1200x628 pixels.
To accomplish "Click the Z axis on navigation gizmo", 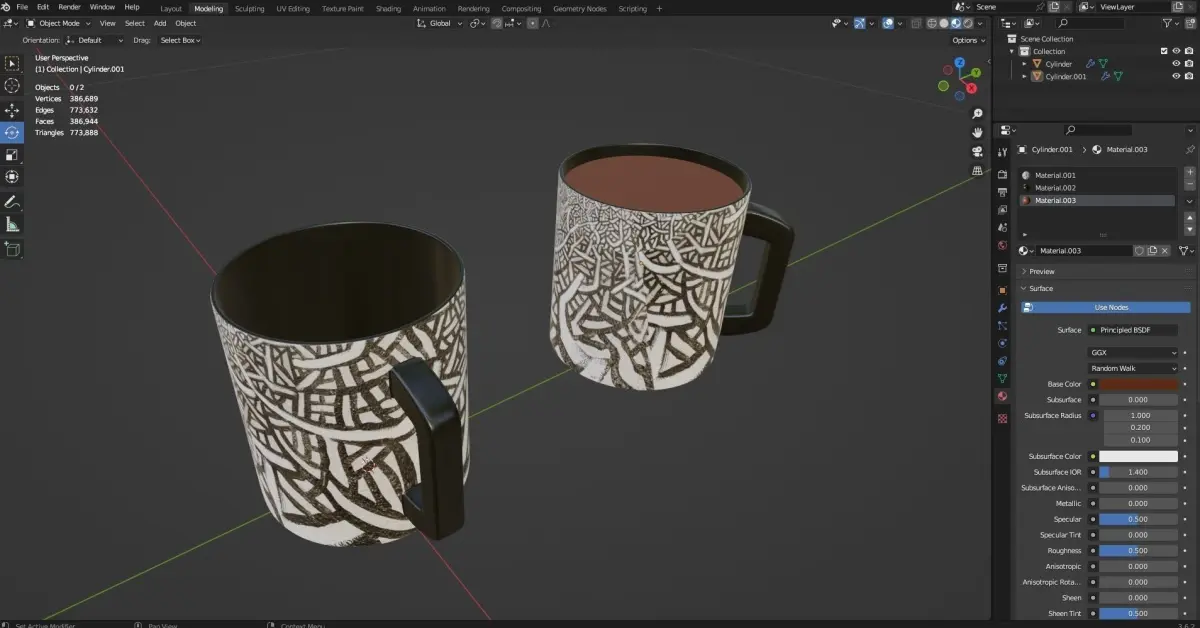I will 960,62.
